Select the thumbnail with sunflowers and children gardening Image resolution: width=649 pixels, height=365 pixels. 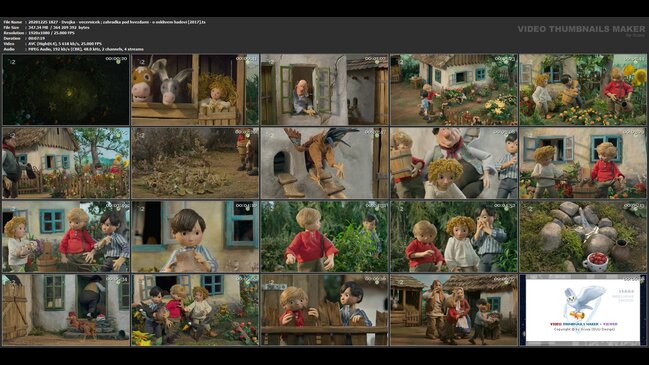(583, 90)
